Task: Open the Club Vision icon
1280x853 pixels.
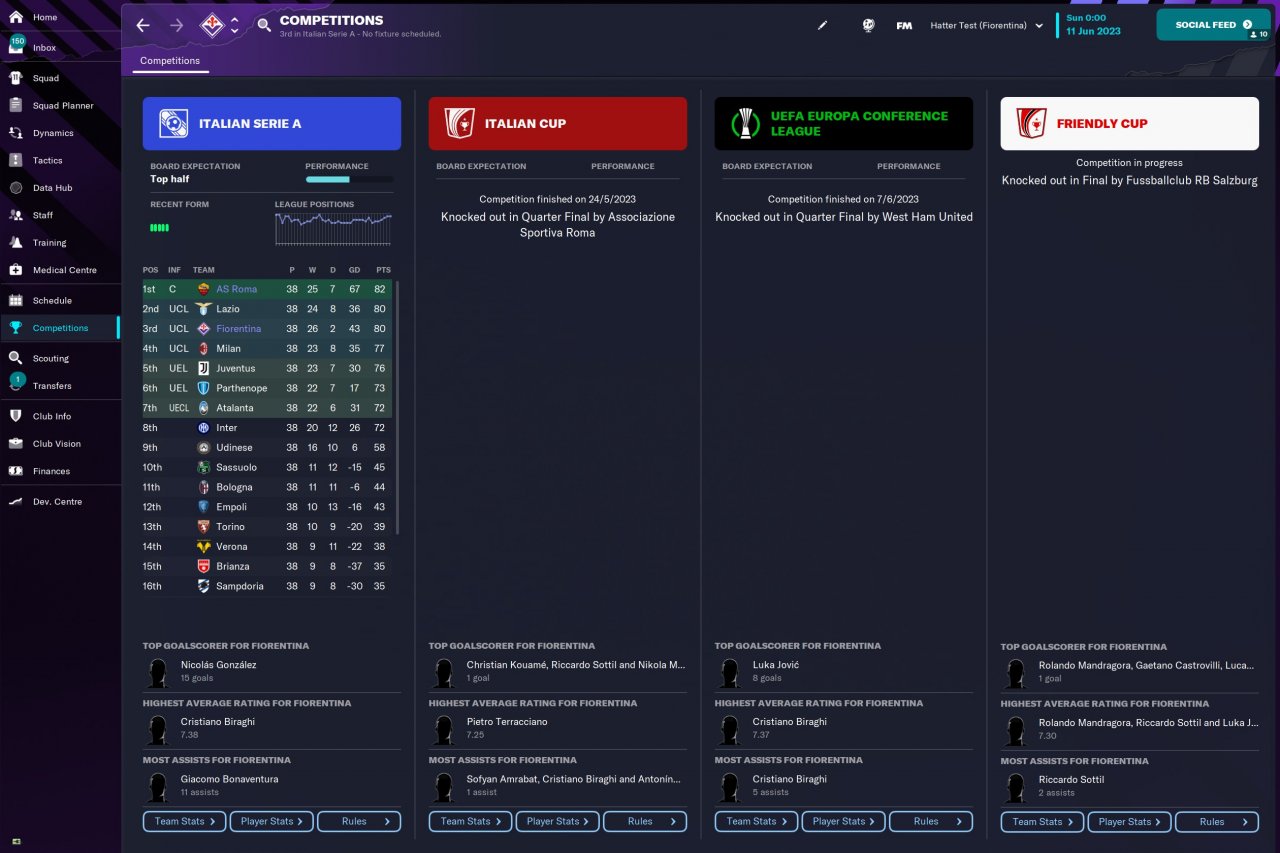Action: (16, 444)
